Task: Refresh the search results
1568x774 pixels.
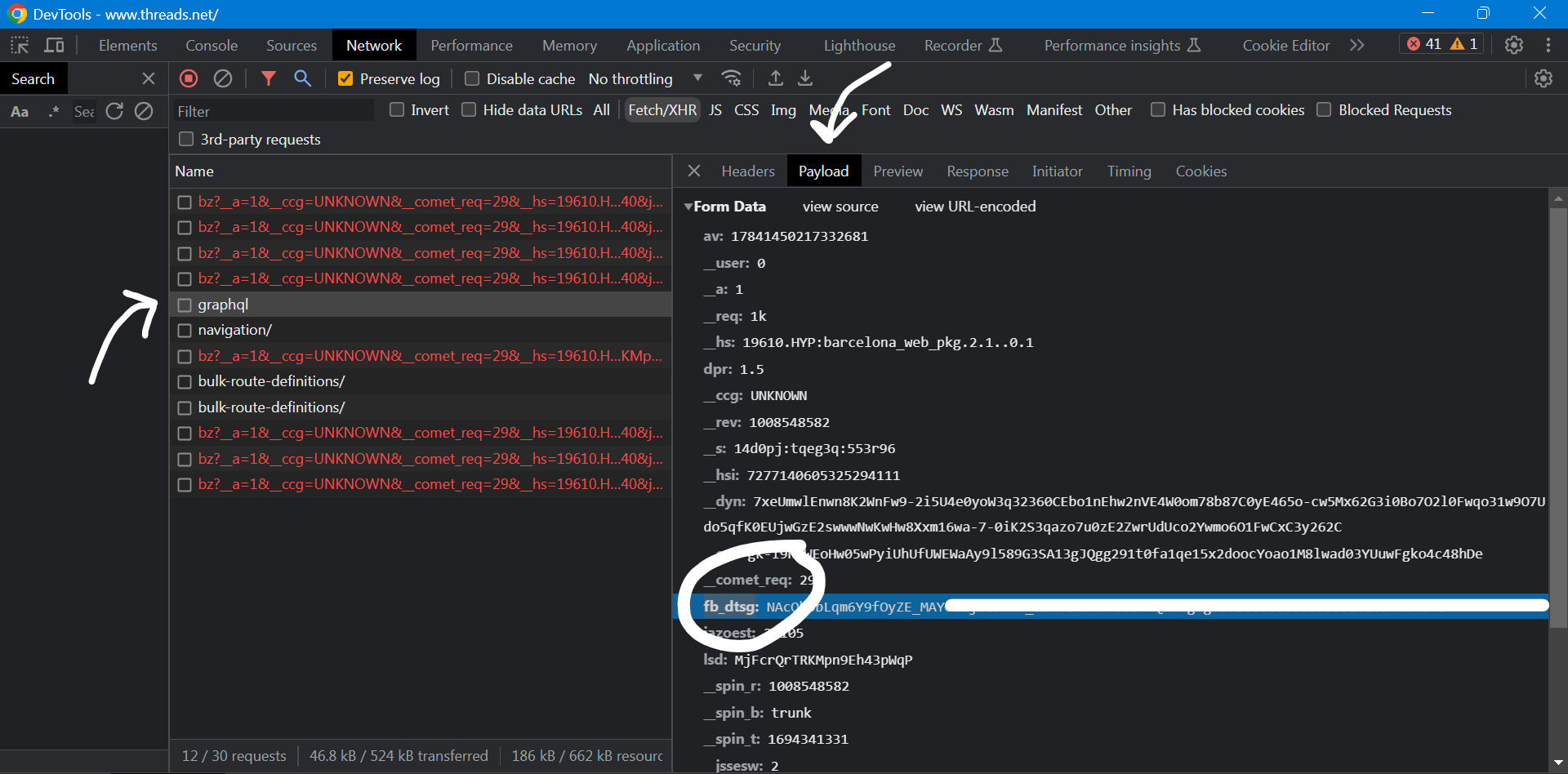Action: (x=114, y=111)
